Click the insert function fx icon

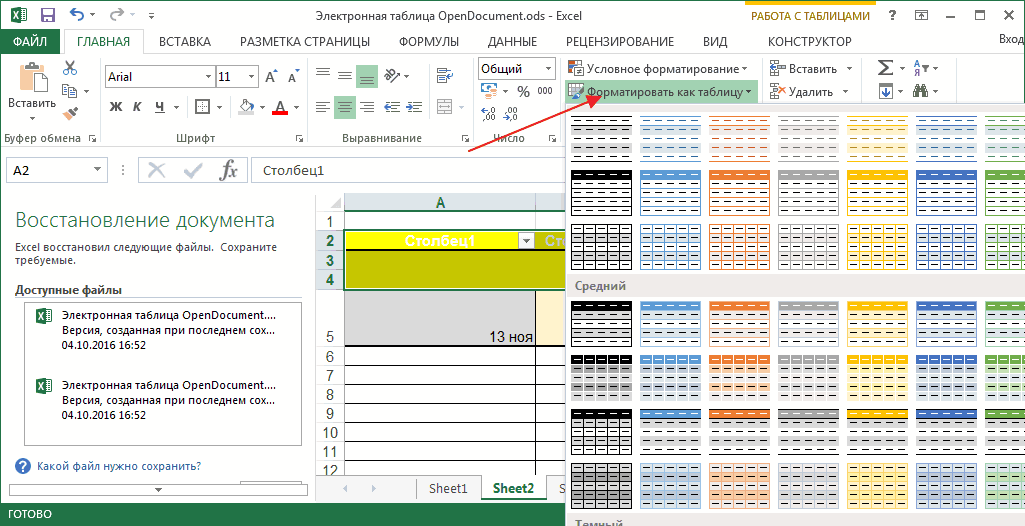point(229,171)
